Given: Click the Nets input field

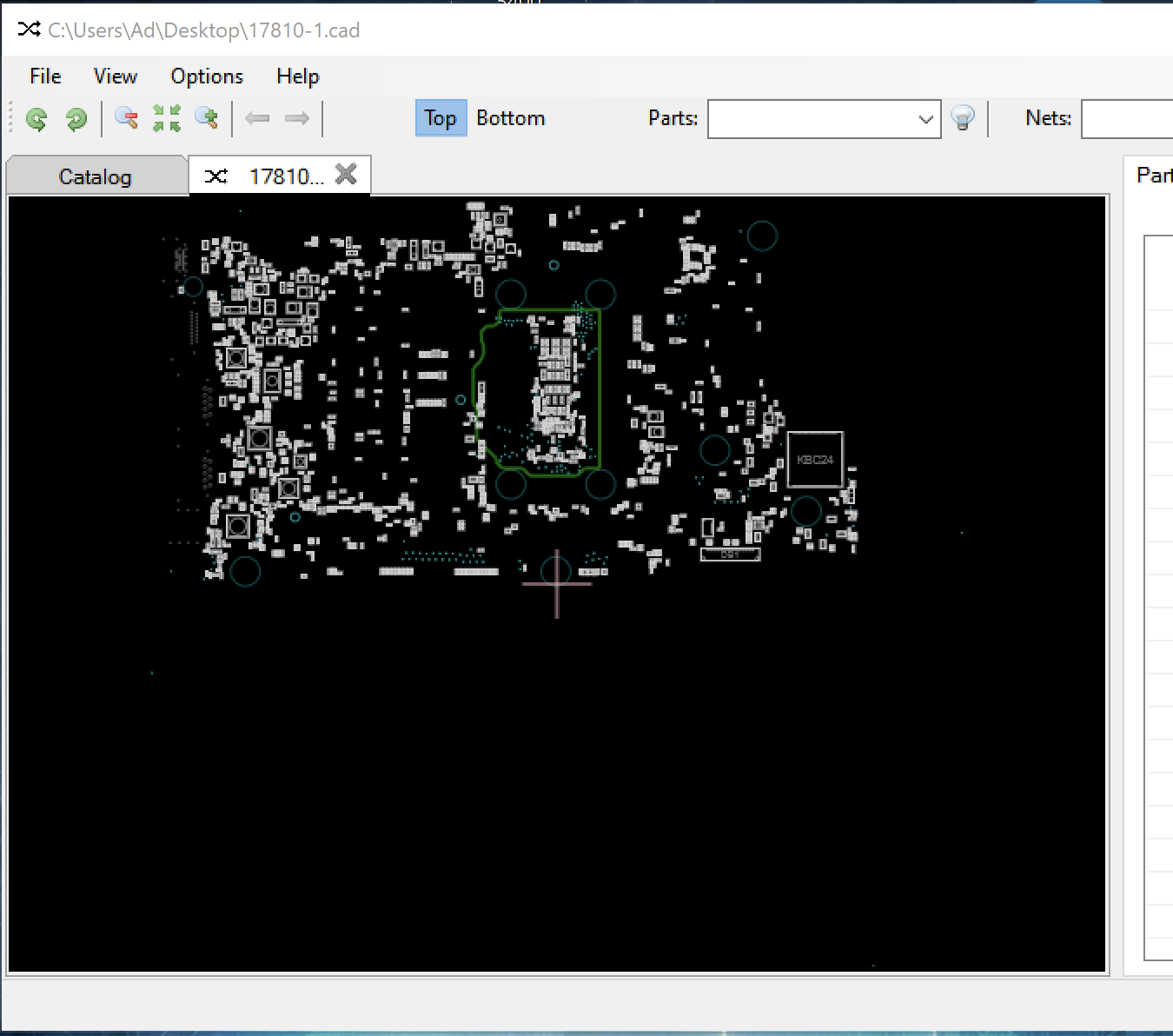Looking at the screenshot, I should [x=1127, y=119].
